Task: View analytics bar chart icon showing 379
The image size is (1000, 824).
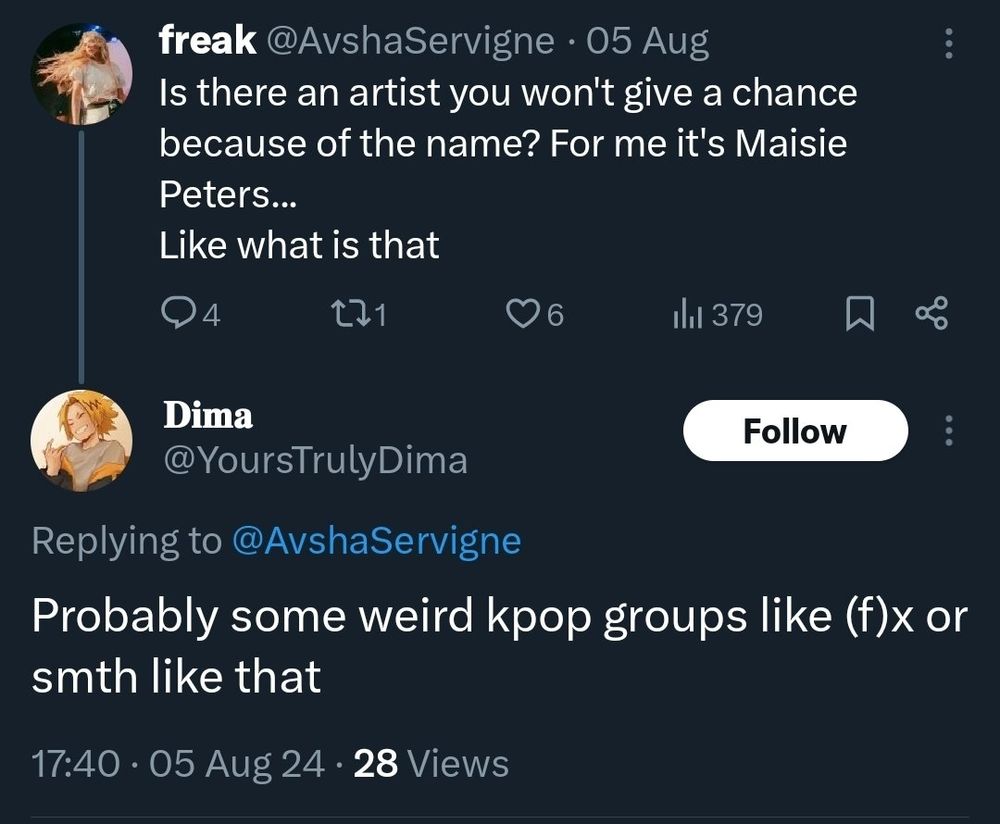Action: [686, 316]
